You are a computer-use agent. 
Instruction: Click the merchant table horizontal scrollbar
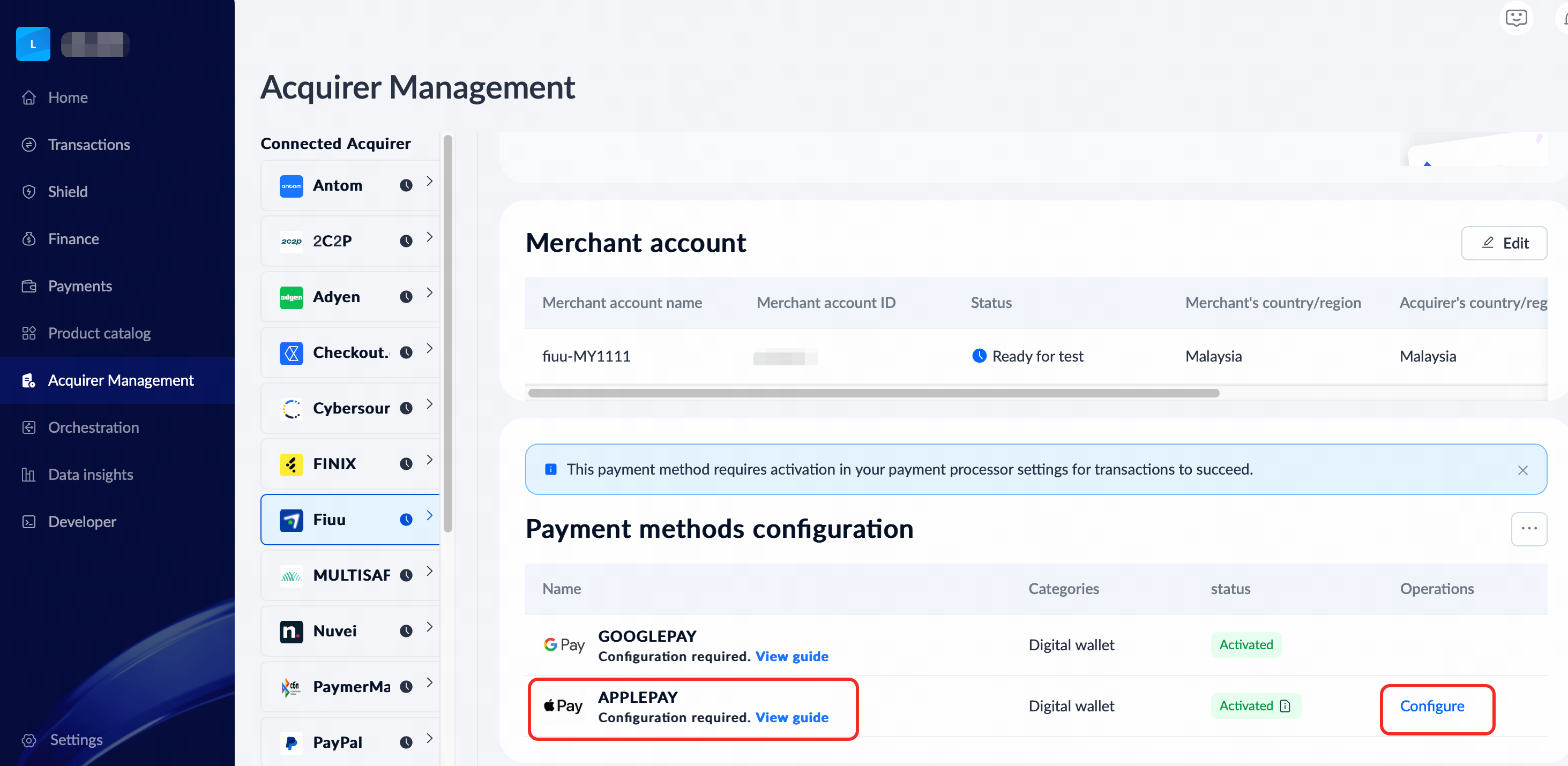pos(873,394)
